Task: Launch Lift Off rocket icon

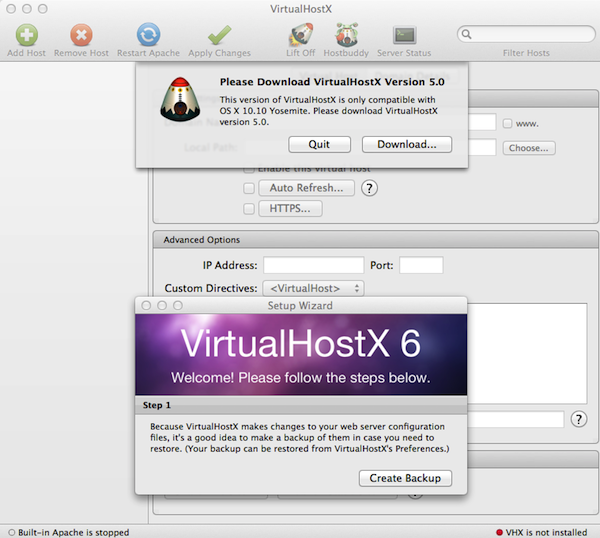Action: point(301,35)
